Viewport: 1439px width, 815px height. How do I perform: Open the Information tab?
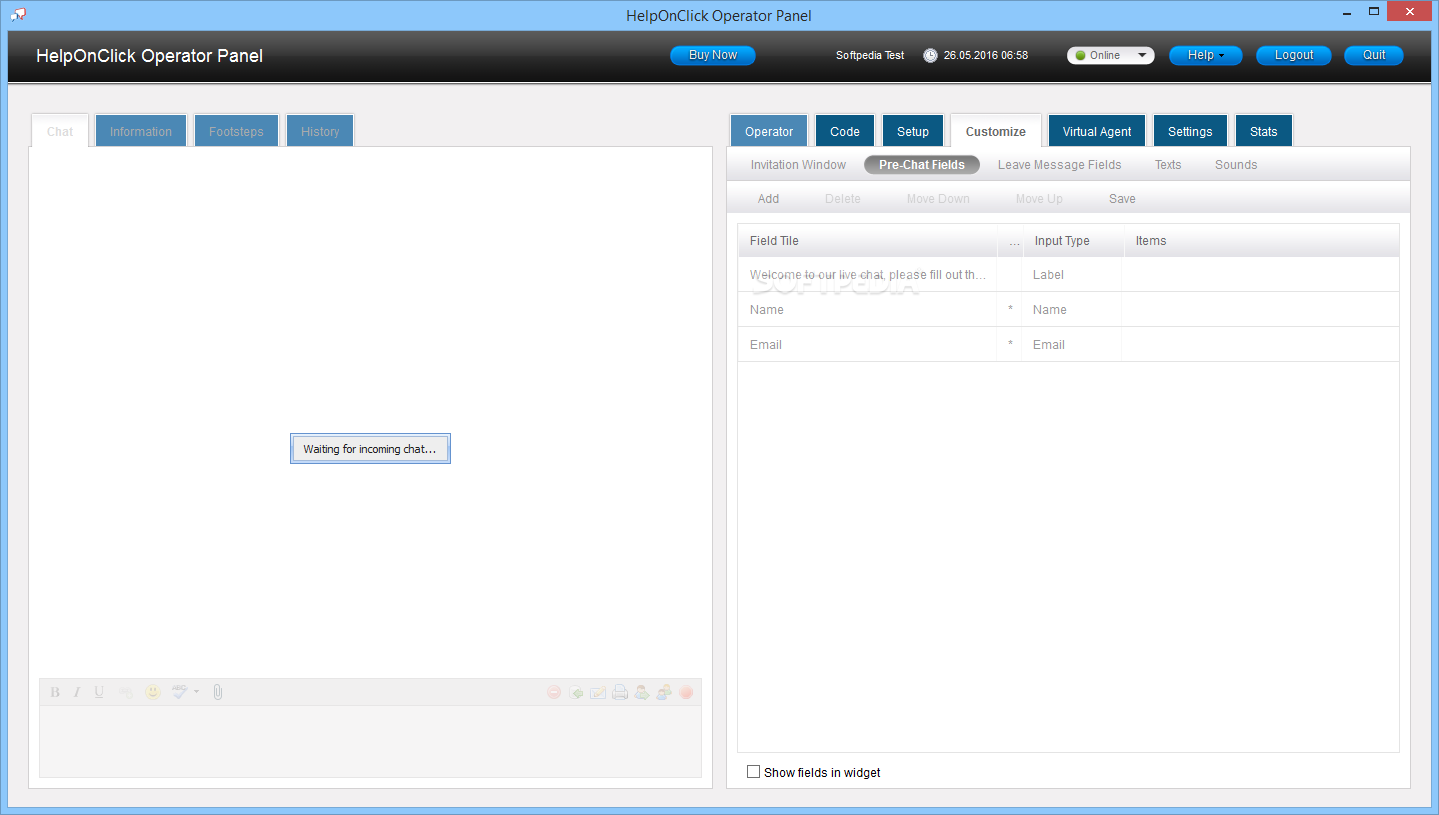(141, 131)
